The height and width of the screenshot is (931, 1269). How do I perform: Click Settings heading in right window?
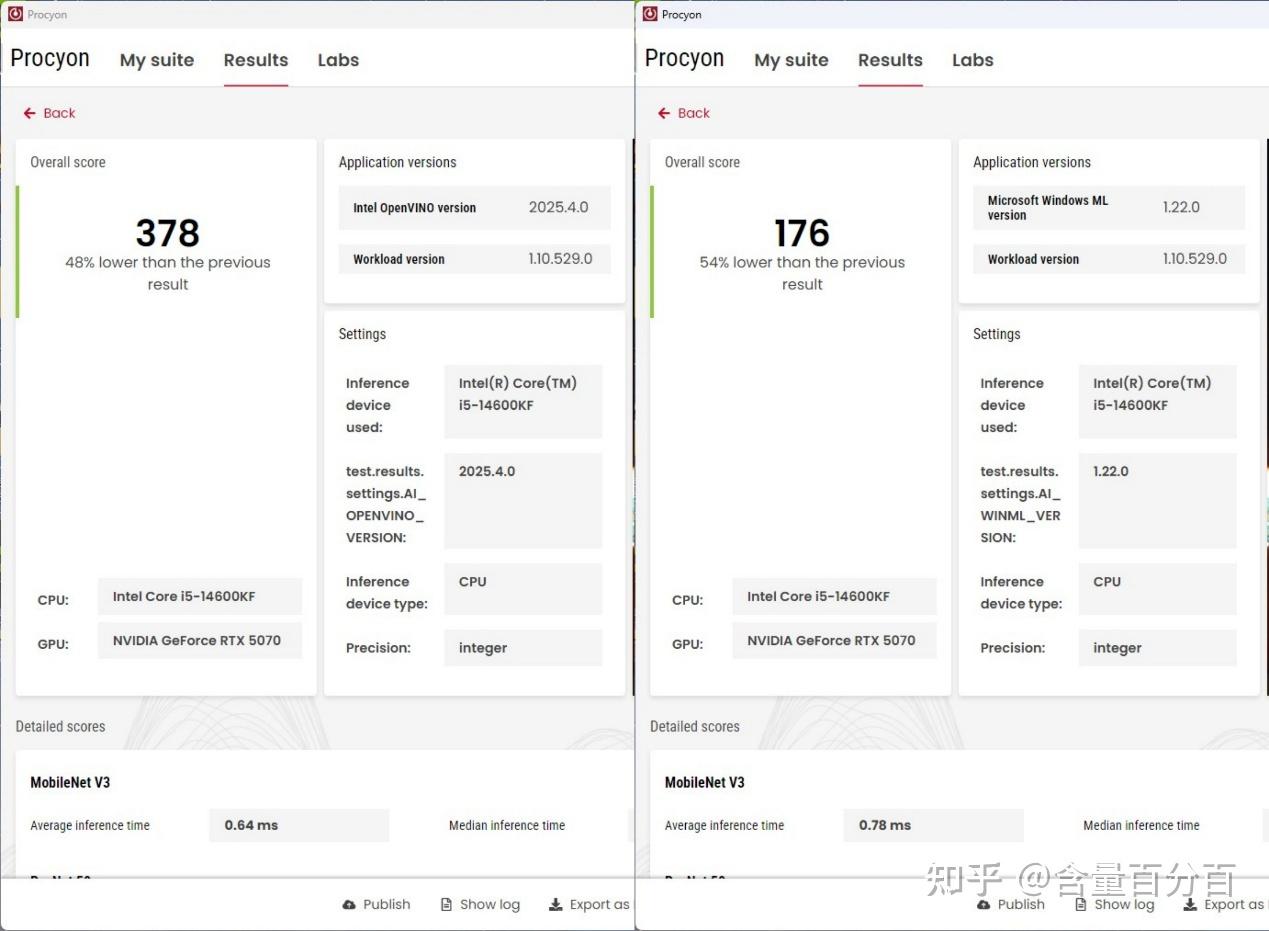pyautogui.click(x=996, y=334)
